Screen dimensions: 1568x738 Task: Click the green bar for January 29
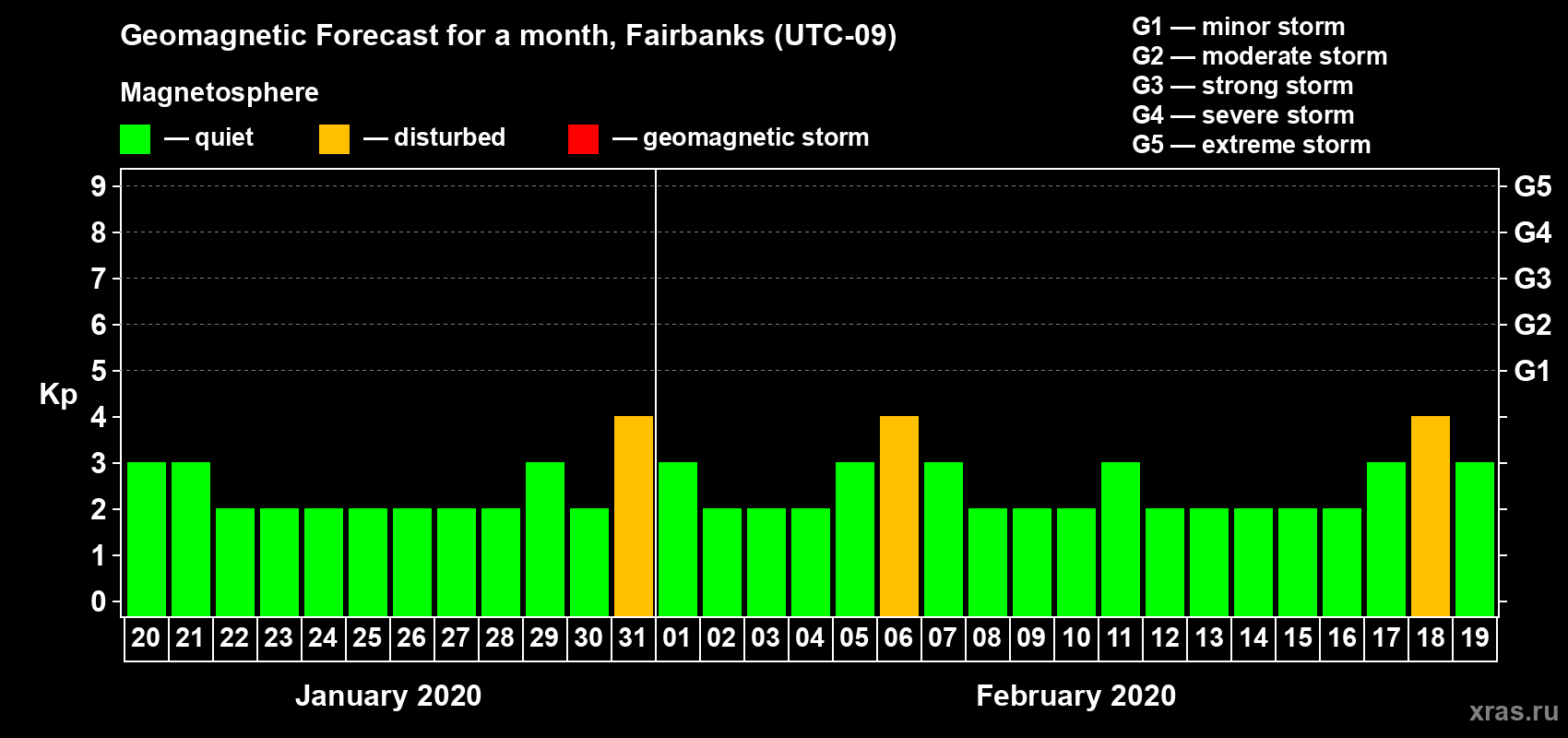pyautogui.click(x=545, y=539)
